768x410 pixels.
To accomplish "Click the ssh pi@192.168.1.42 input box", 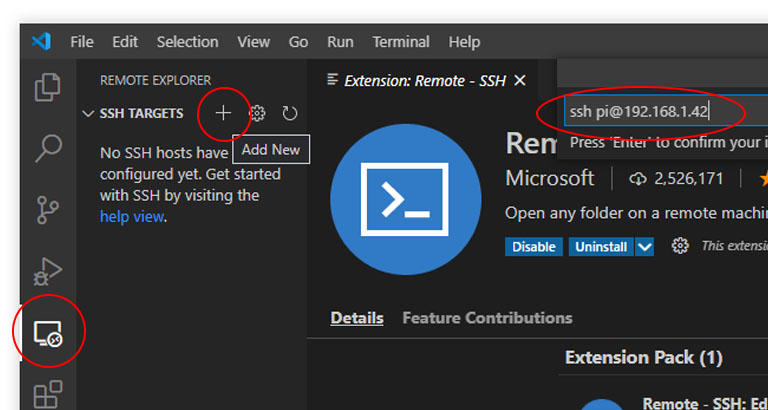I will pos(666,112).
